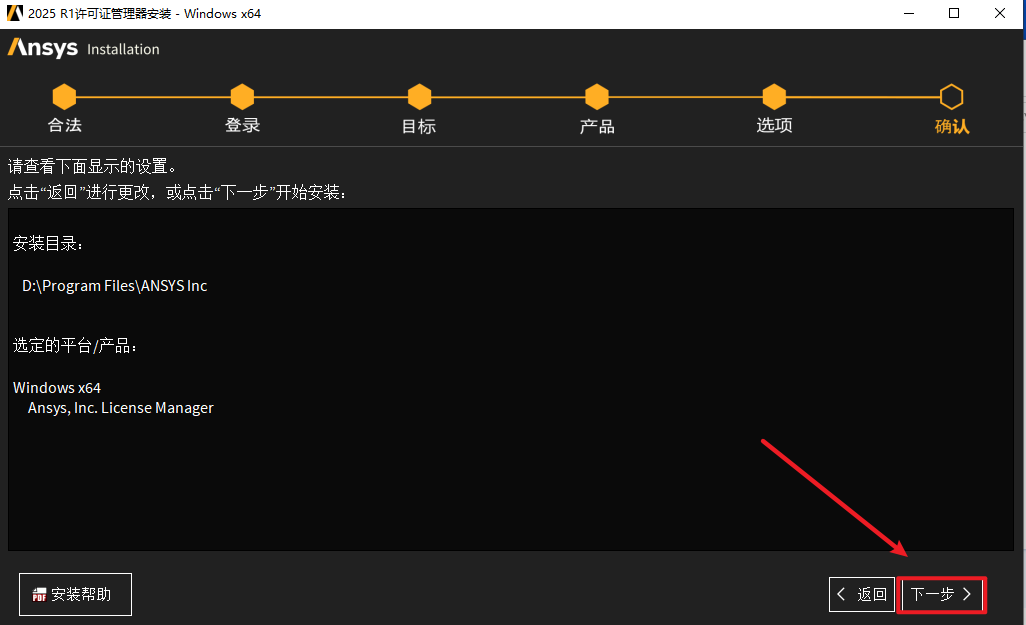Click the 目标 step label

click(419, 126)
